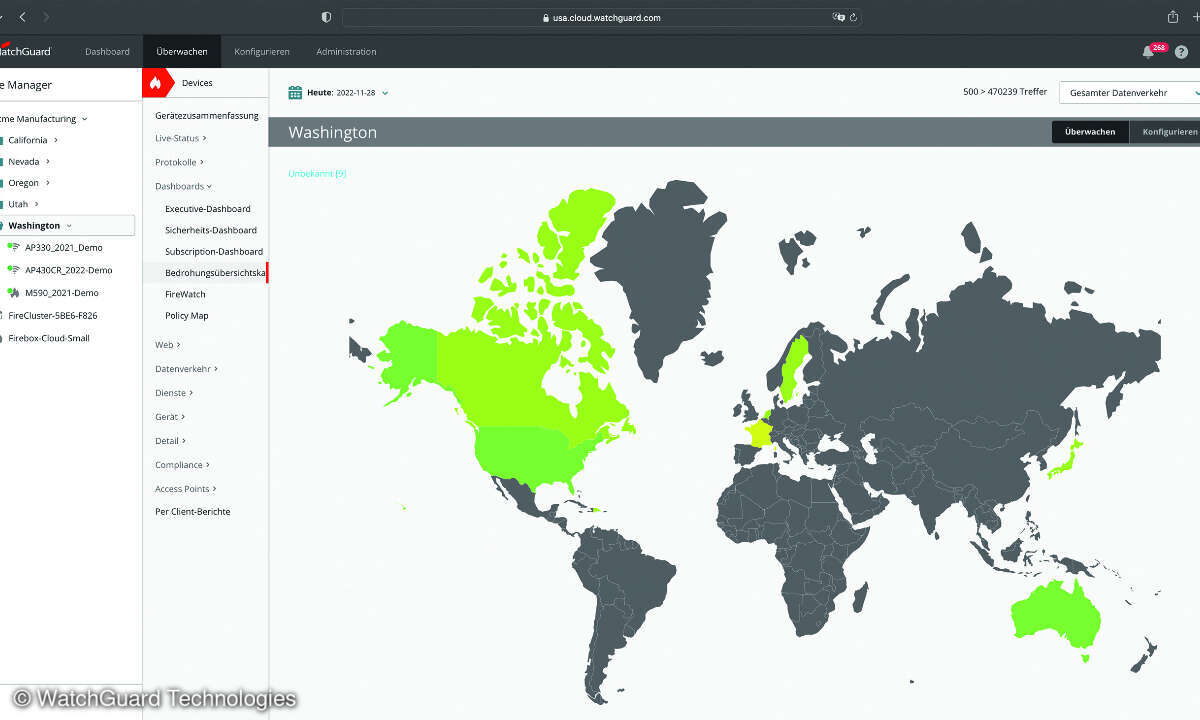Expand the Datenverkehr menu section
The height and width of the screenshot is (720, 1200).
click(x=186, y=369)
